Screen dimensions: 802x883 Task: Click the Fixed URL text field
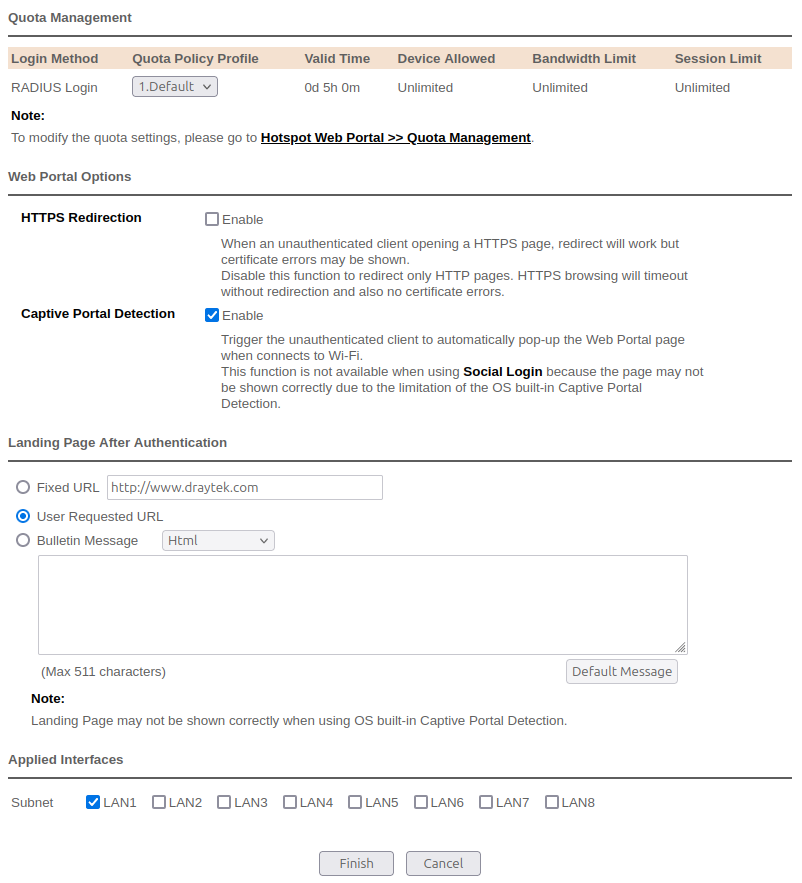244,488
